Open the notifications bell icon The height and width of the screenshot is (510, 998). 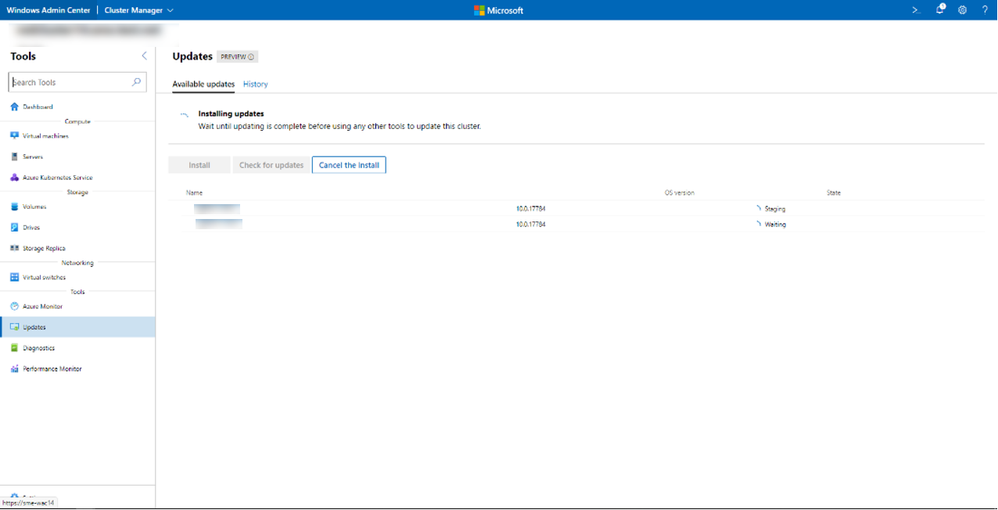coord(940,10)
